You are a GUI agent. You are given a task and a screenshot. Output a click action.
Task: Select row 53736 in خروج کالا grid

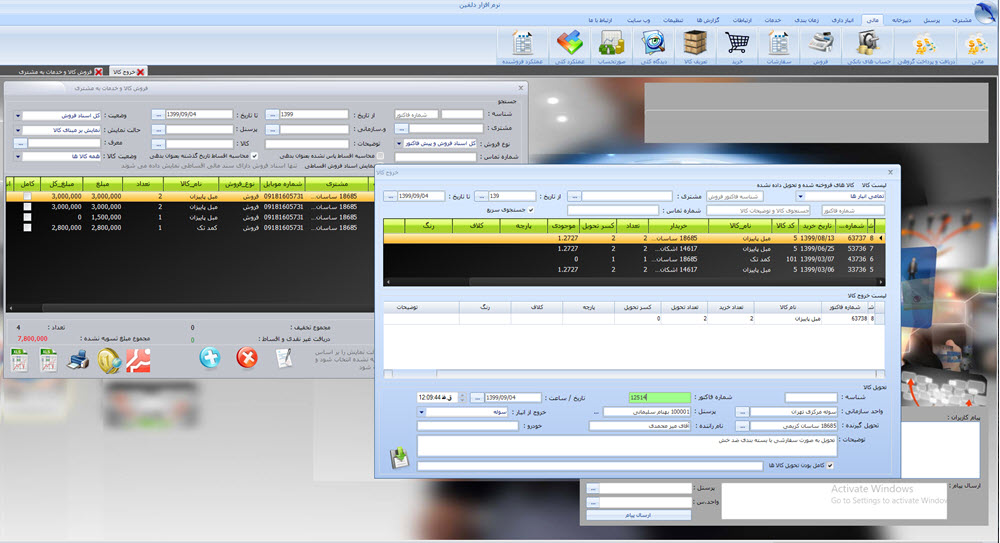[635, 249]
